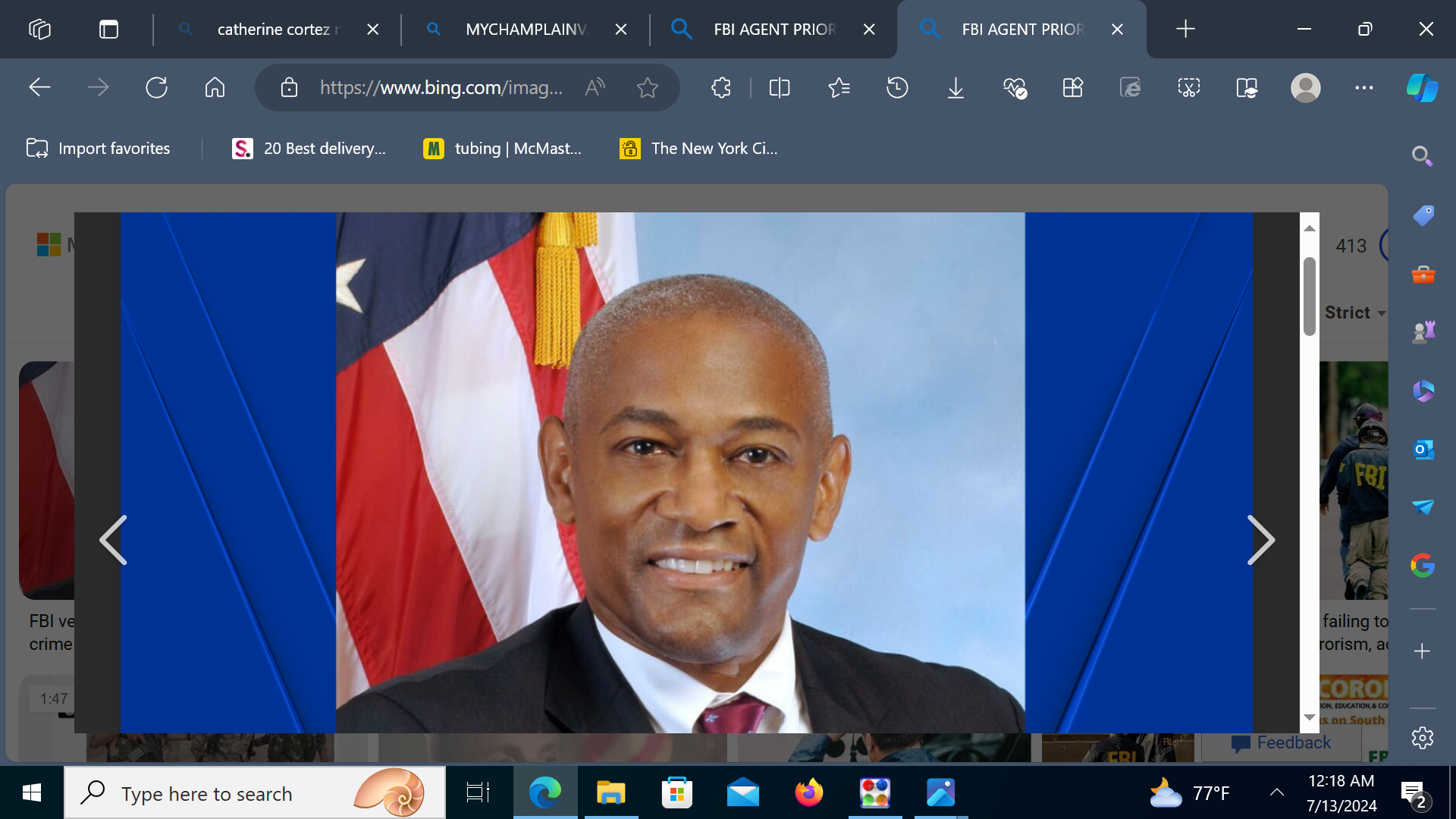1456x819 pixels.
Task: Toggle split screen view
Action: (x=780, y=88)
